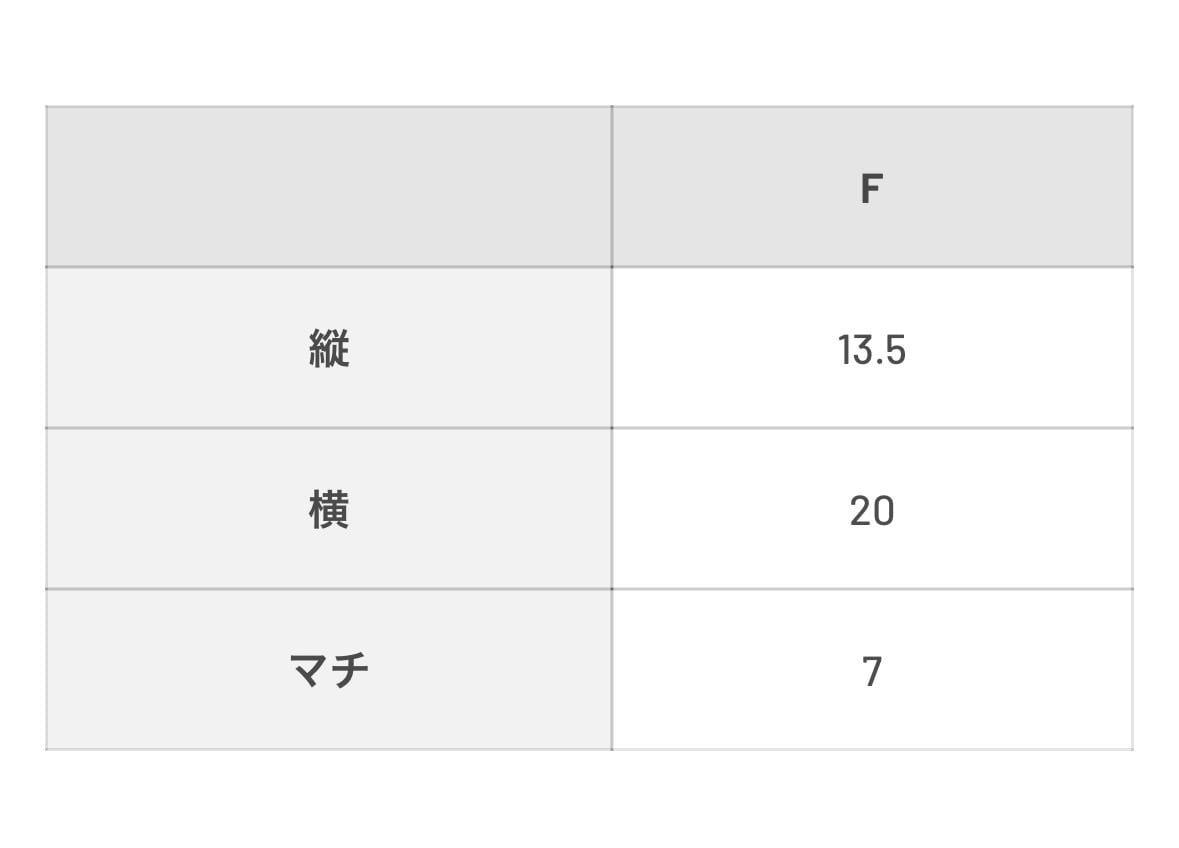Click the divider between 横 and マチ cells
This screenshot has height=848, width=1179.
point(328,589)
